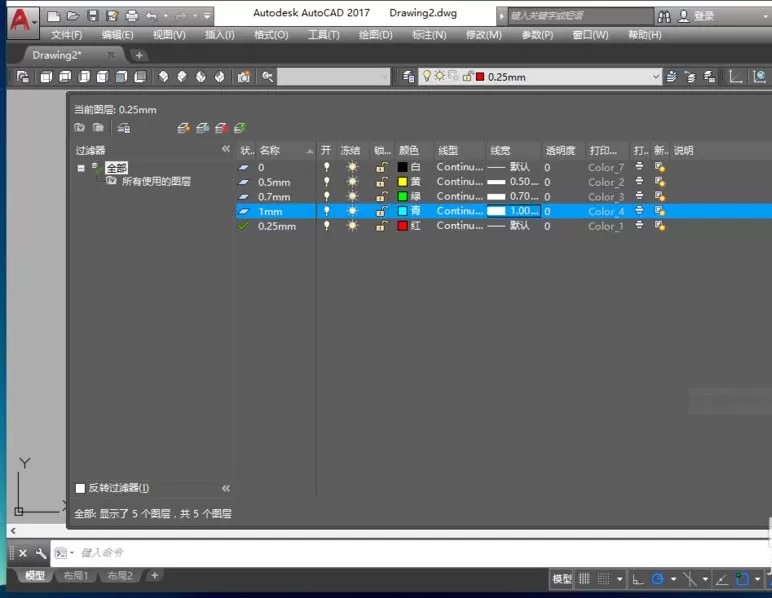Screen dimensions: 772x598
Task: Click the Save icon in quick access toolbar
Action: [93, 16]
